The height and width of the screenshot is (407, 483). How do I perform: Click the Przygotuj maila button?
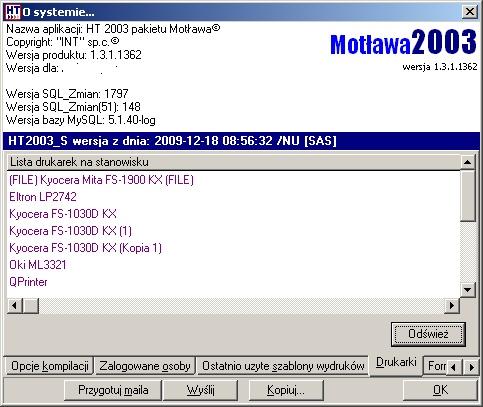(113, 390)
